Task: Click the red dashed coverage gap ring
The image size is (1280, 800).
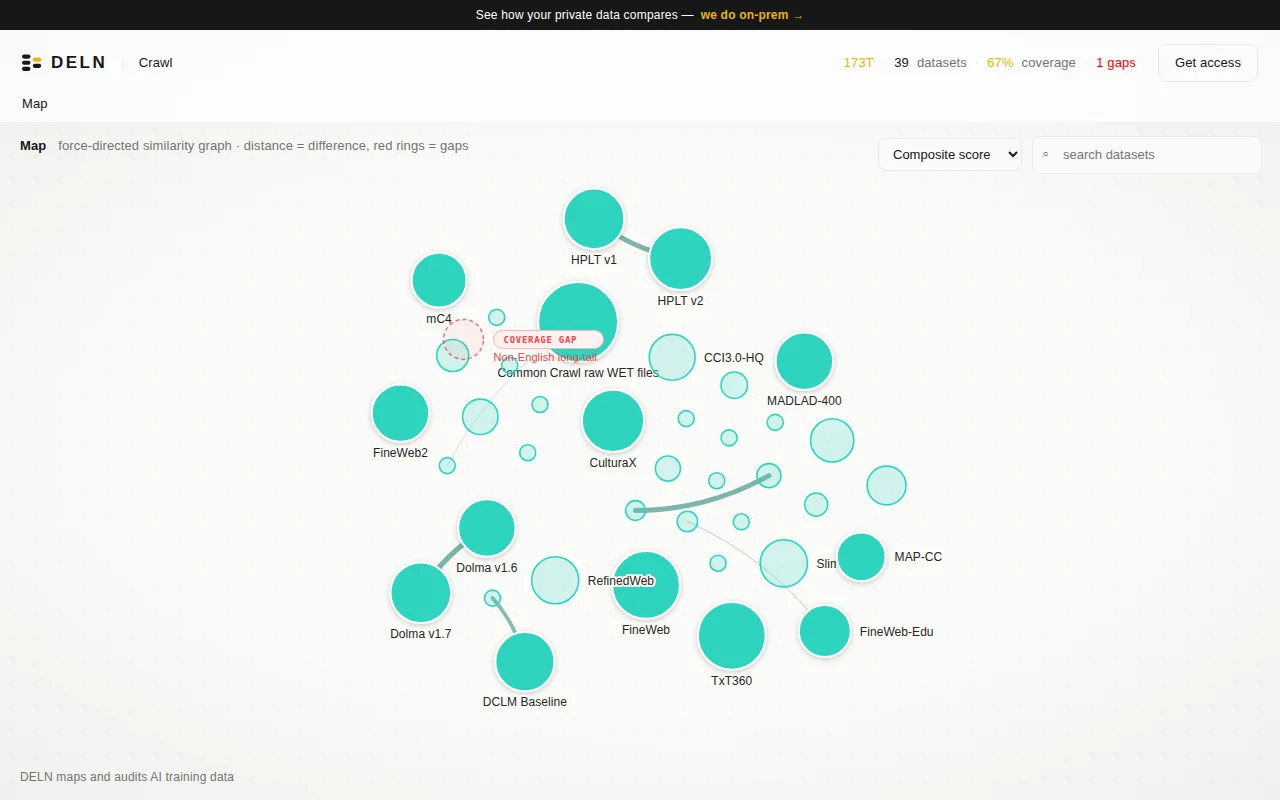Action: (x=463, y=339)
